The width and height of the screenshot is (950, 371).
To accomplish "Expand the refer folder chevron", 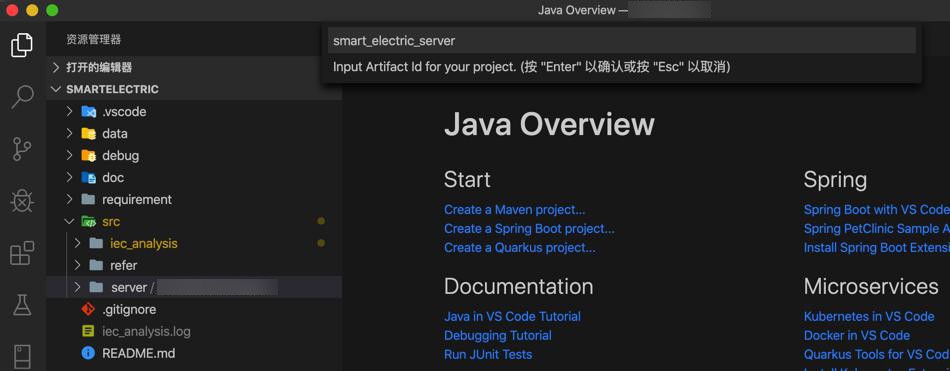I will point(77,266).
